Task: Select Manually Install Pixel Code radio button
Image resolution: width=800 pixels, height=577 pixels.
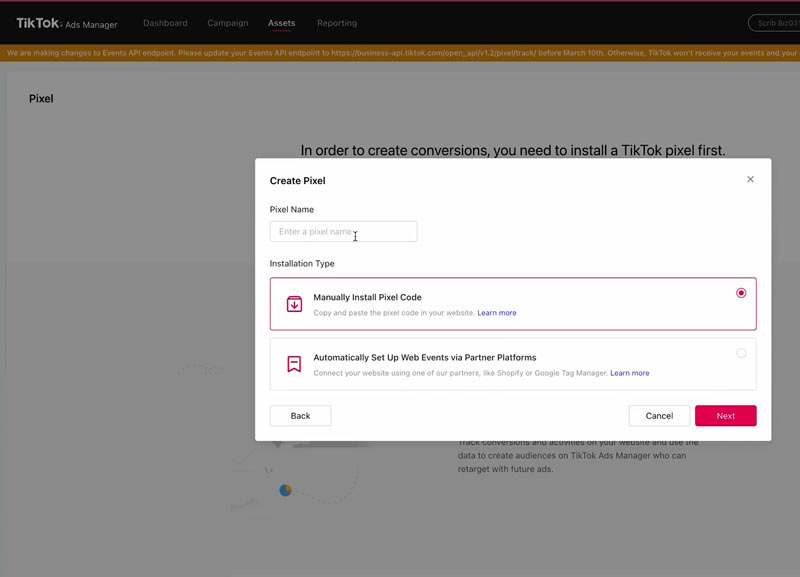Action: [x=741, y=293]
